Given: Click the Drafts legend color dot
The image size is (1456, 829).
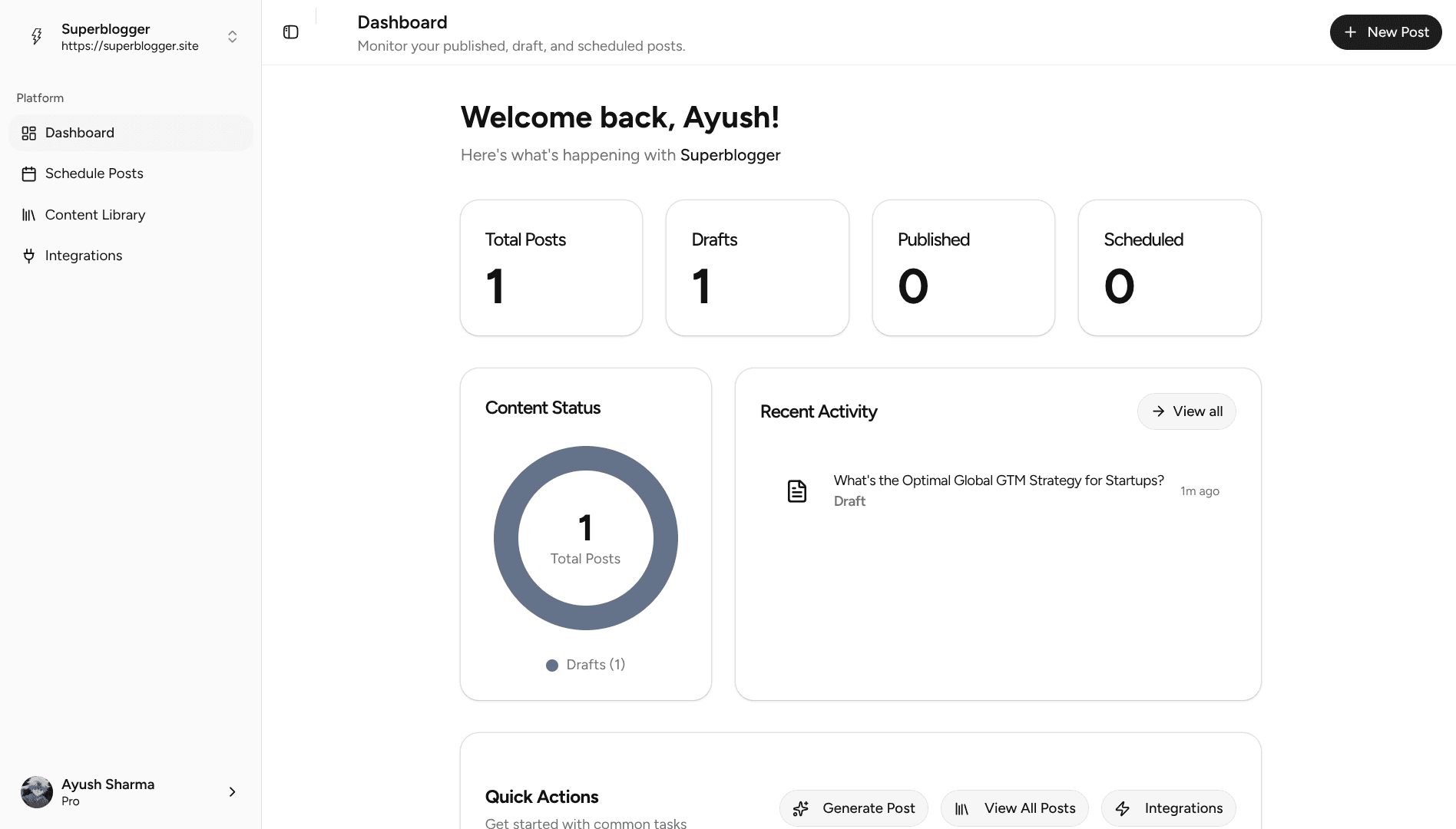Looking at the screenshot, I should 551,666.
